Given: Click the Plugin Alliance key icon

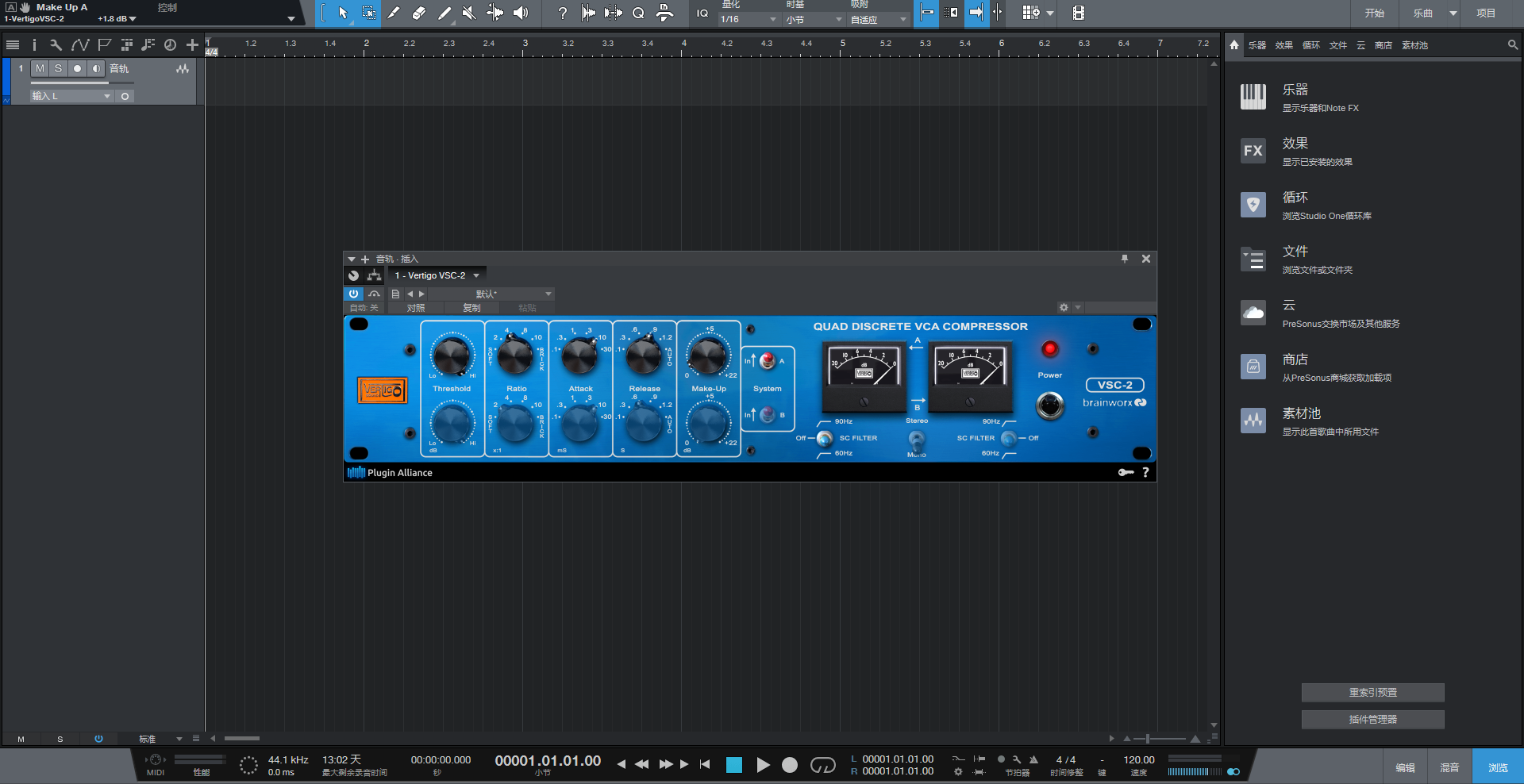Looking at the screenshot, I should pos(1126,472).
